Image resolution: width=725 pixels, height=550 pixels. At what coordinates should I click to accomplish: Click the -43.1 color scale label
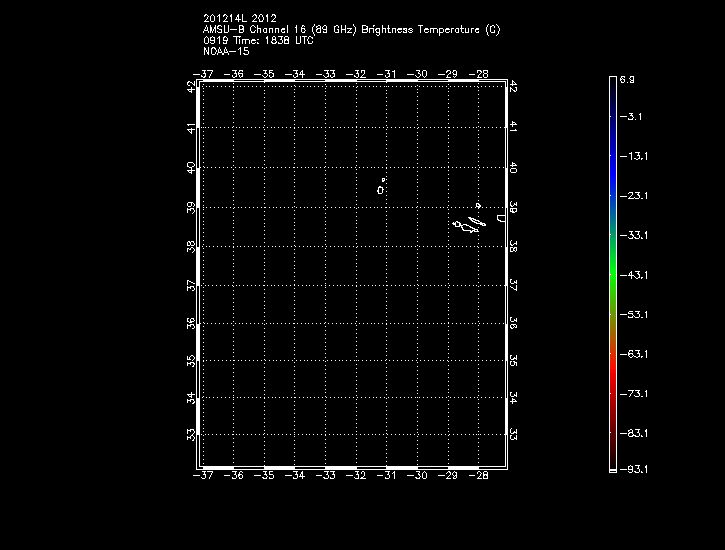tap(632, 274)
